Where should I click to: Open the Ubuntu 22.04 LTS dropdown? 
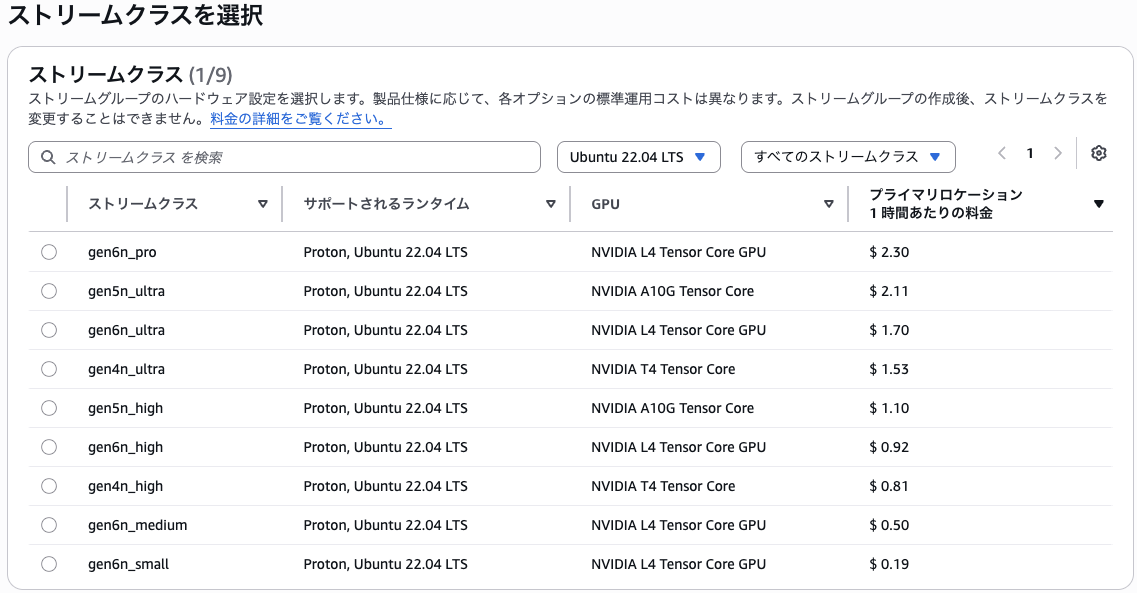tap(638, 157)
